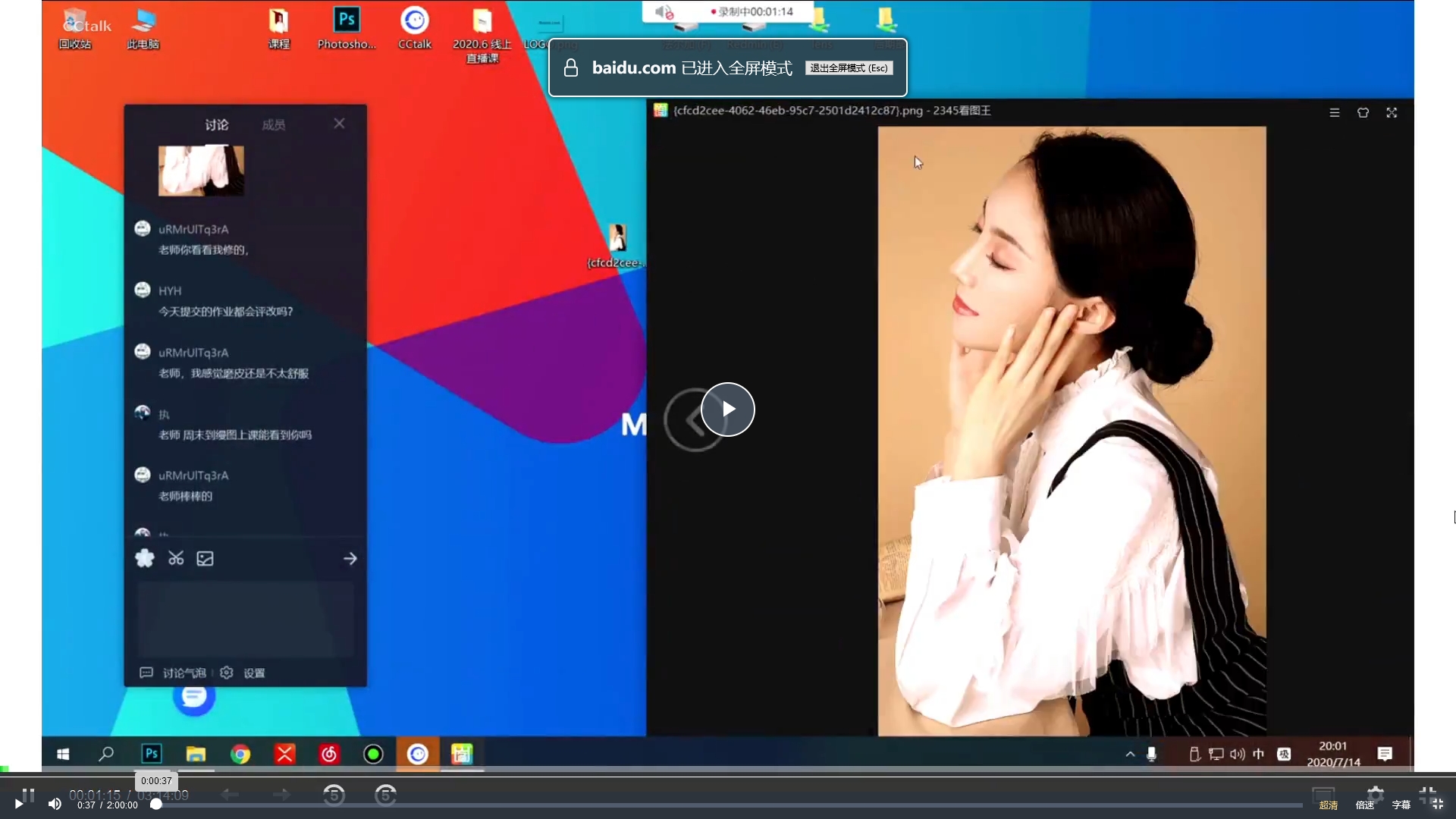
Task: Toggle the 中 input language indicator
Action: click(1259, 754)
